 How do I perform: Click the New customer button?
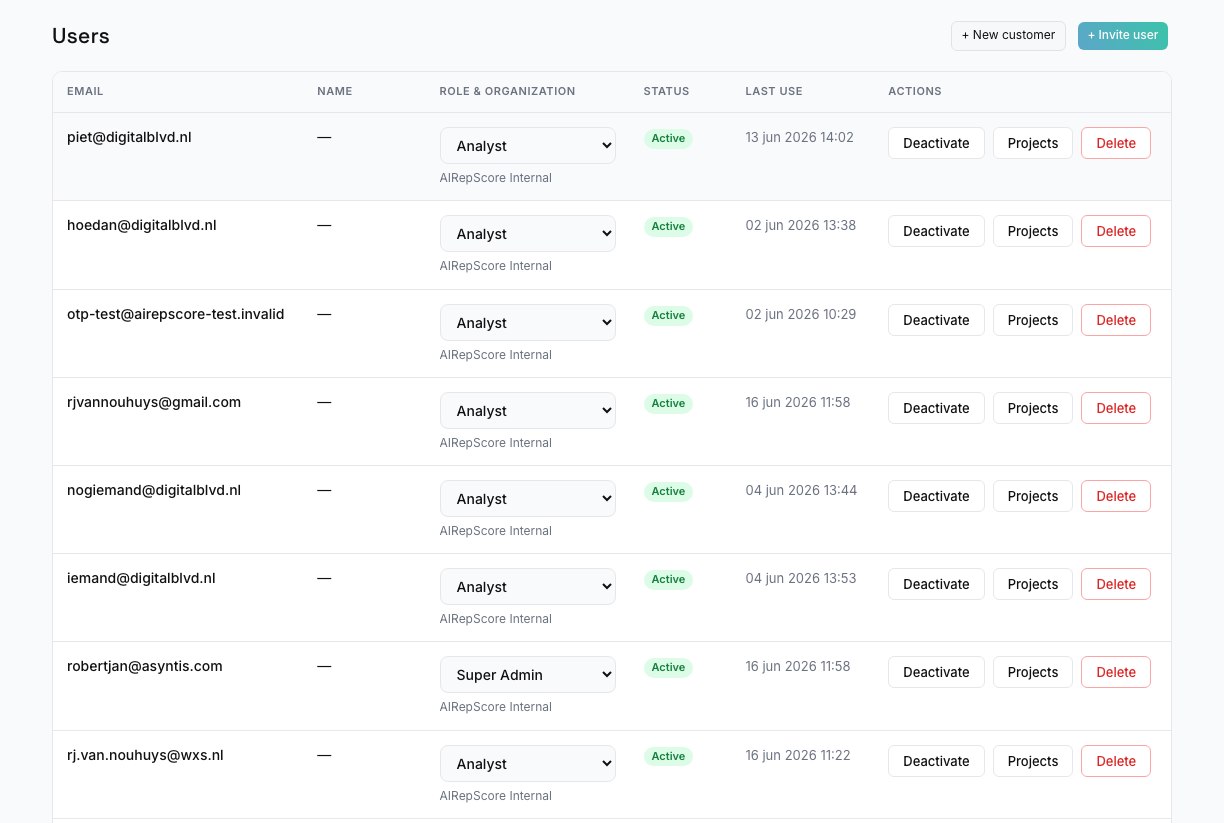point(1008,36)
